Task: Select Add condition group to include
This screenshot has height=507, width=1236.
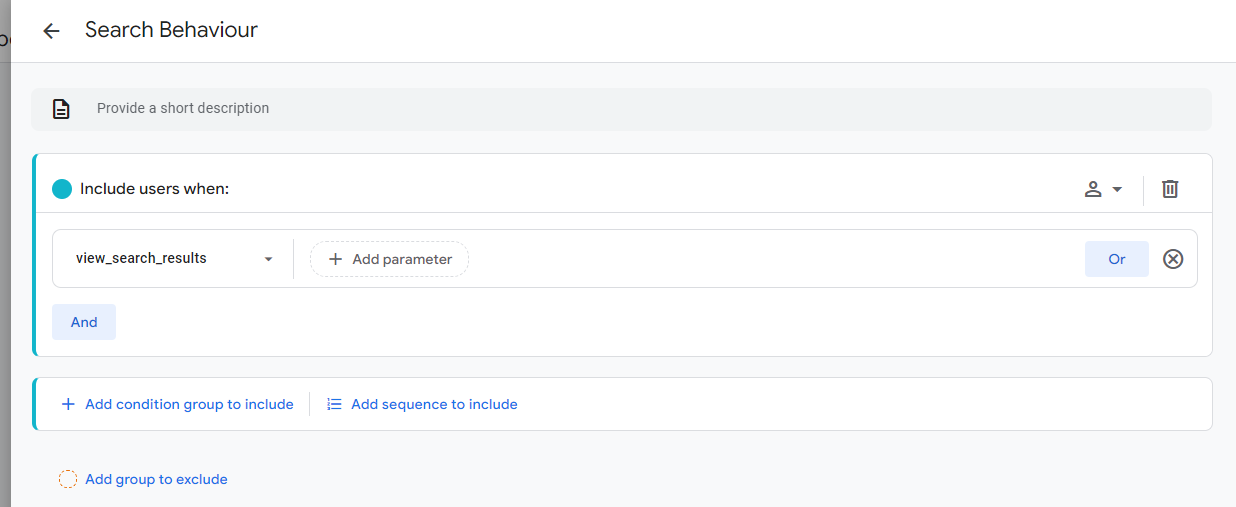Action: point(189,404)
